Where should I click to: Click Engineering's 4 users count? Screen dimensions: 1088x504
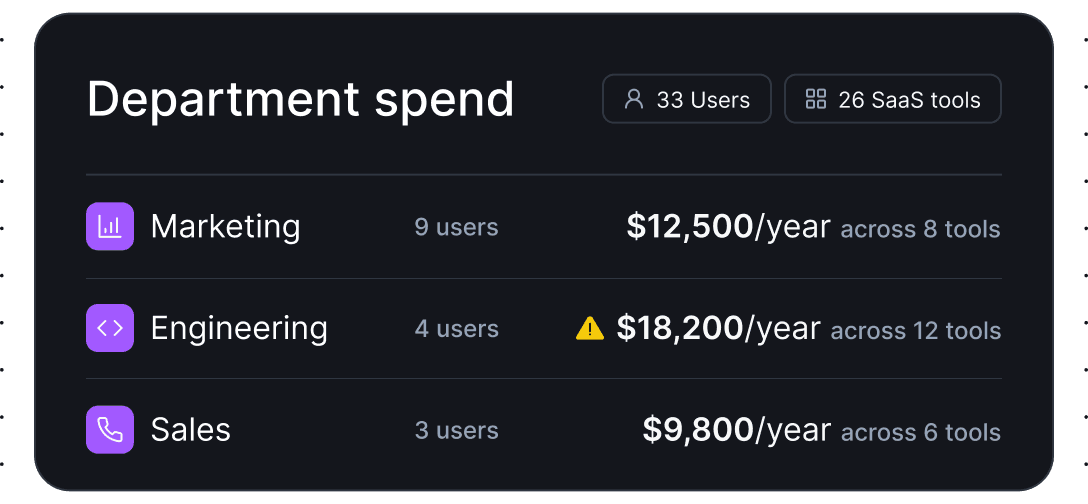pos(456,329)
